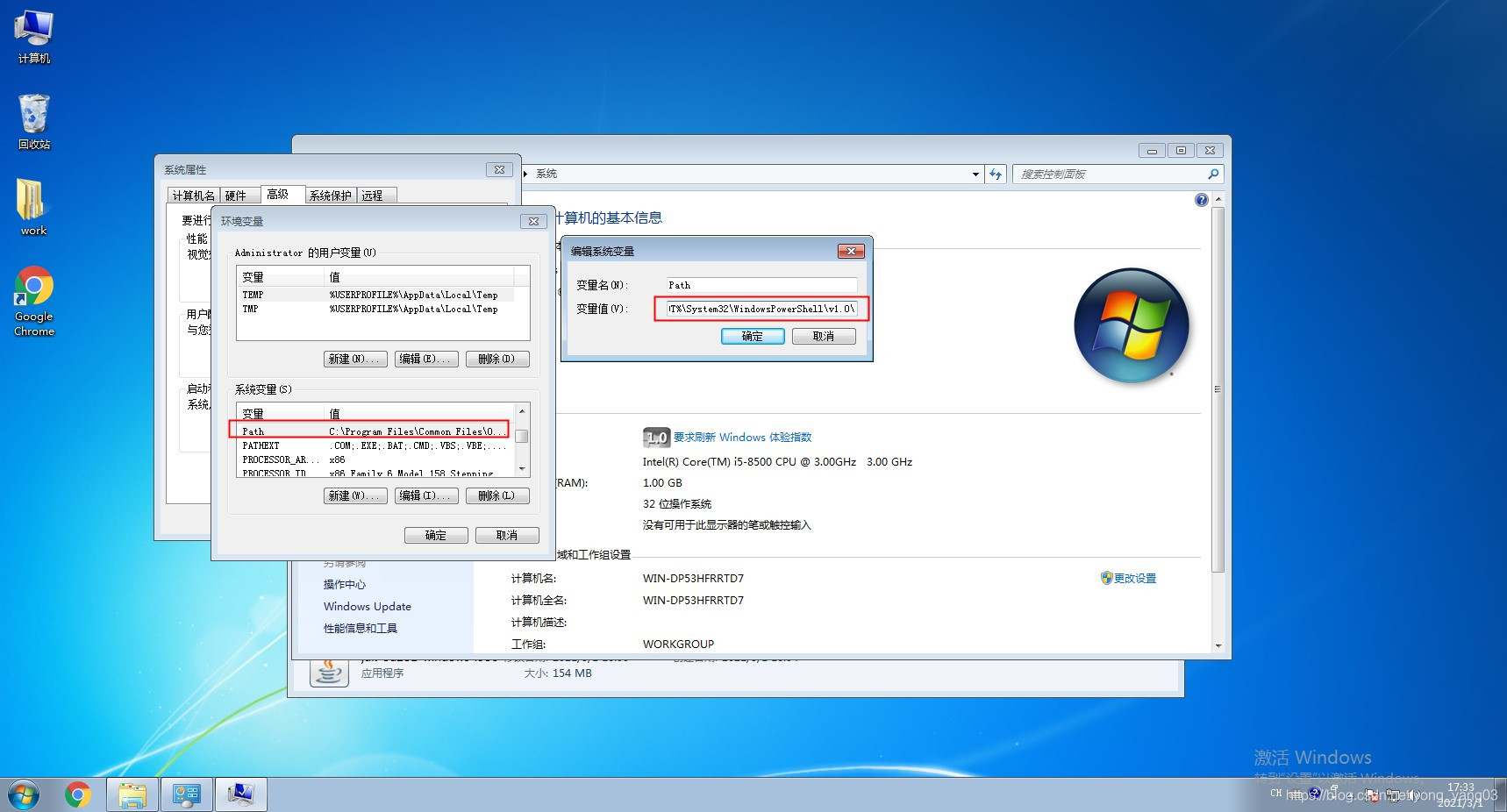The image size is (1507, 812).
Task: Open 要求刷新 Windows 体验指数 link
Action: click(742, 437)
